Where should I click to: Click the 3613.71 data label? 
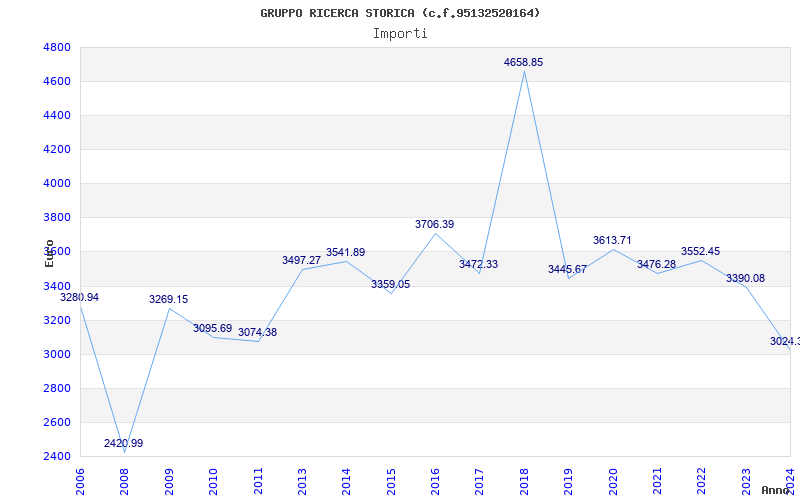click(612, 240)
